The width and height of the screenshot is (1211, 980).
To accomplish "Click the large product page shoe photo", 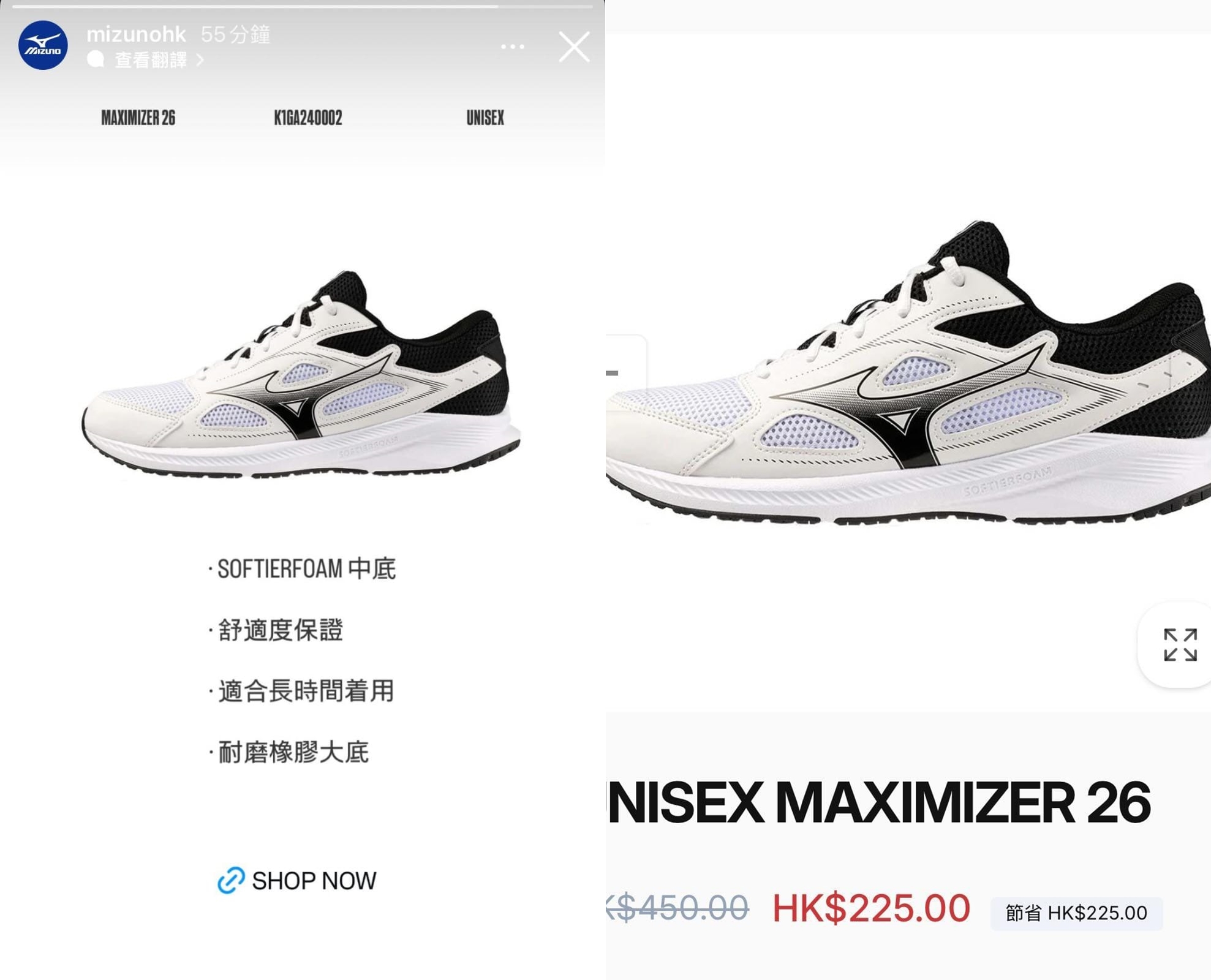I will tap(908, 372).
